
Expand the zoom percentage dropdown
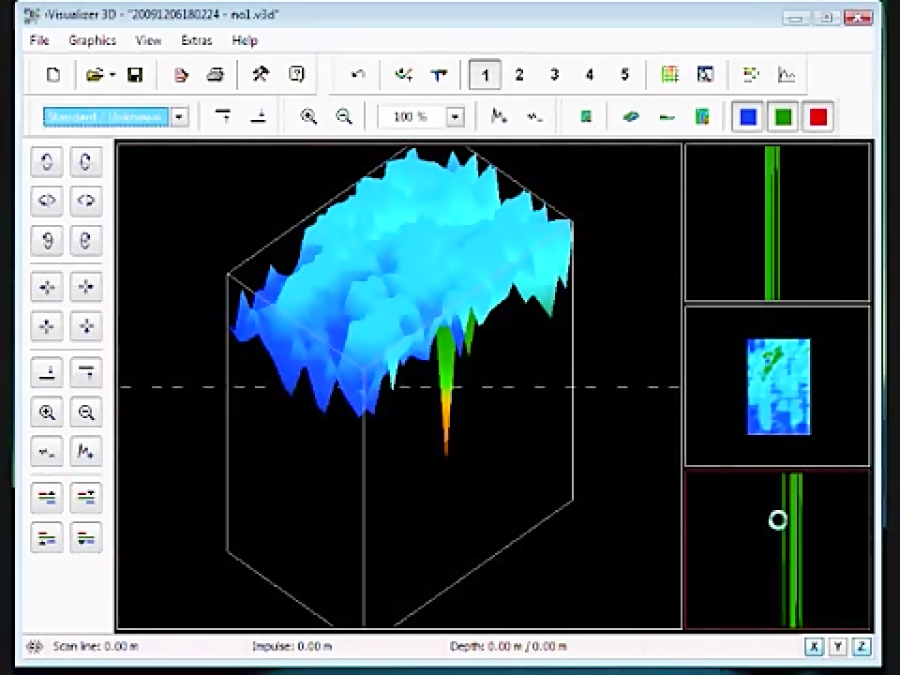455,117
